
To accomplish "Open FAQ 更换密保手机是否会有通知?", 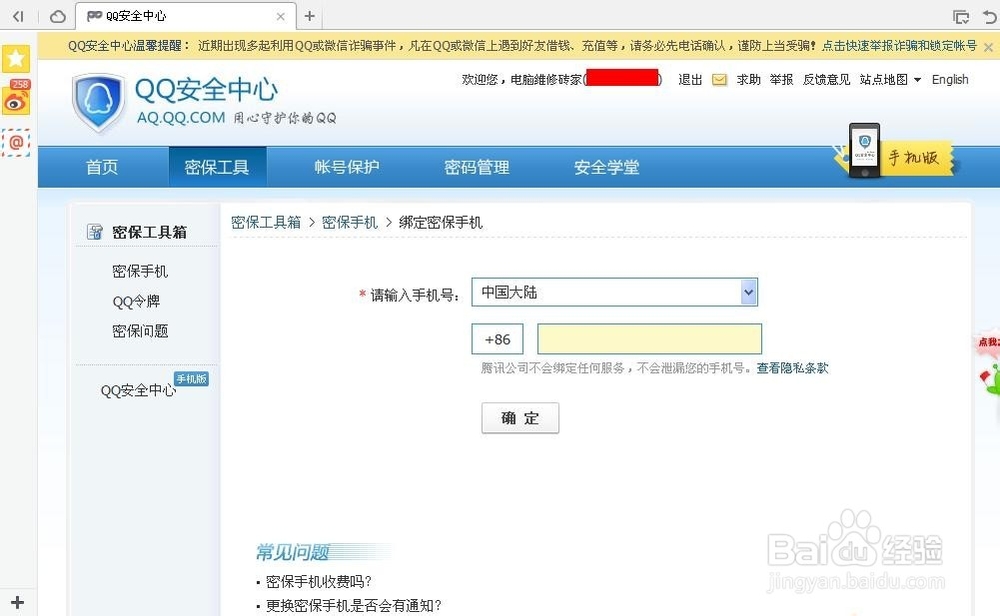I will pos(353,606).
